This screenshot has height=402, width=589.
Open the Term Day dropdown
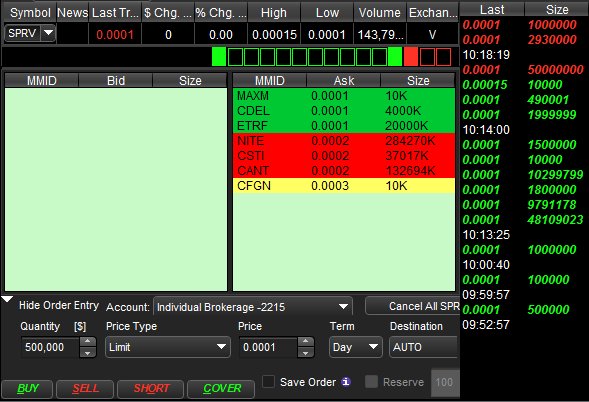tap(355, 347)
